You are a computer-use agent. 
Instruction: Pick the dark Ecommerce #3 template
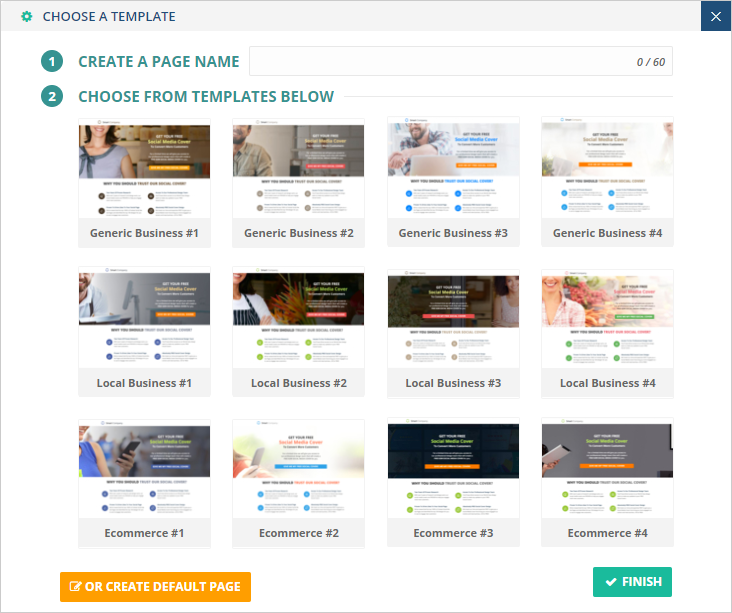[453, 469]
